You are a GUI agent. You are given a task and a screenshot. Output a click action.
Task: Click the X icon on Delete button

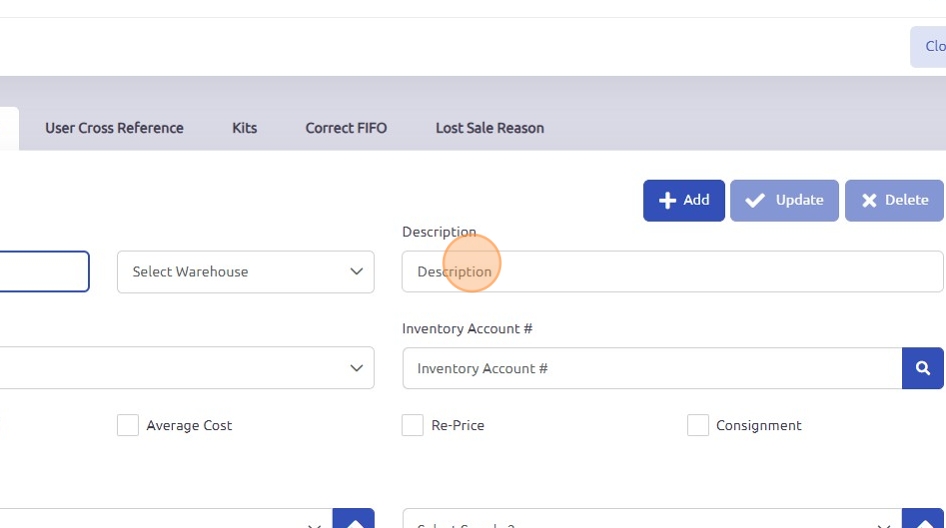coord(869,200)
